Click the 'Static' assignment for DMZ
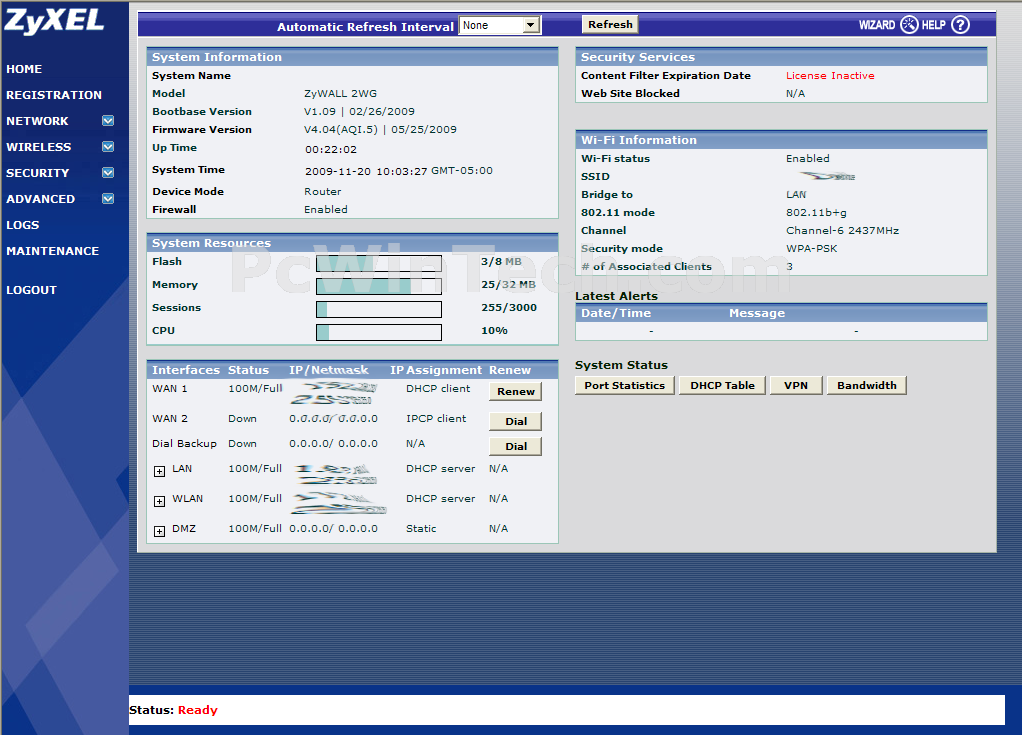1022x735 pixels. point(421,528)
